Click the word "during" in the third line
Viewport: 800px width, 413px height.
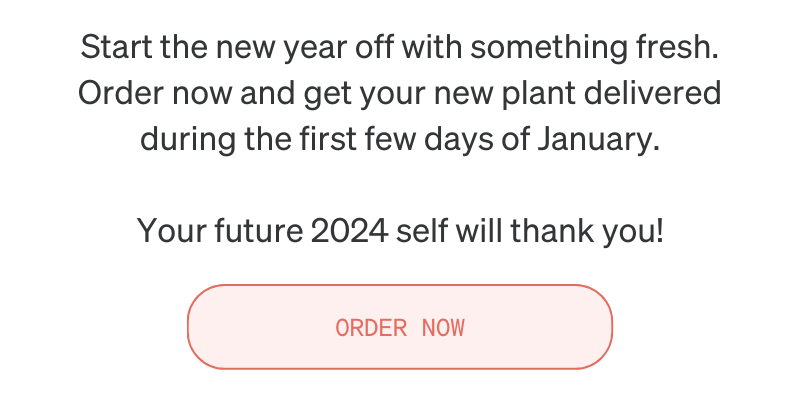click(x=188, y=139)
